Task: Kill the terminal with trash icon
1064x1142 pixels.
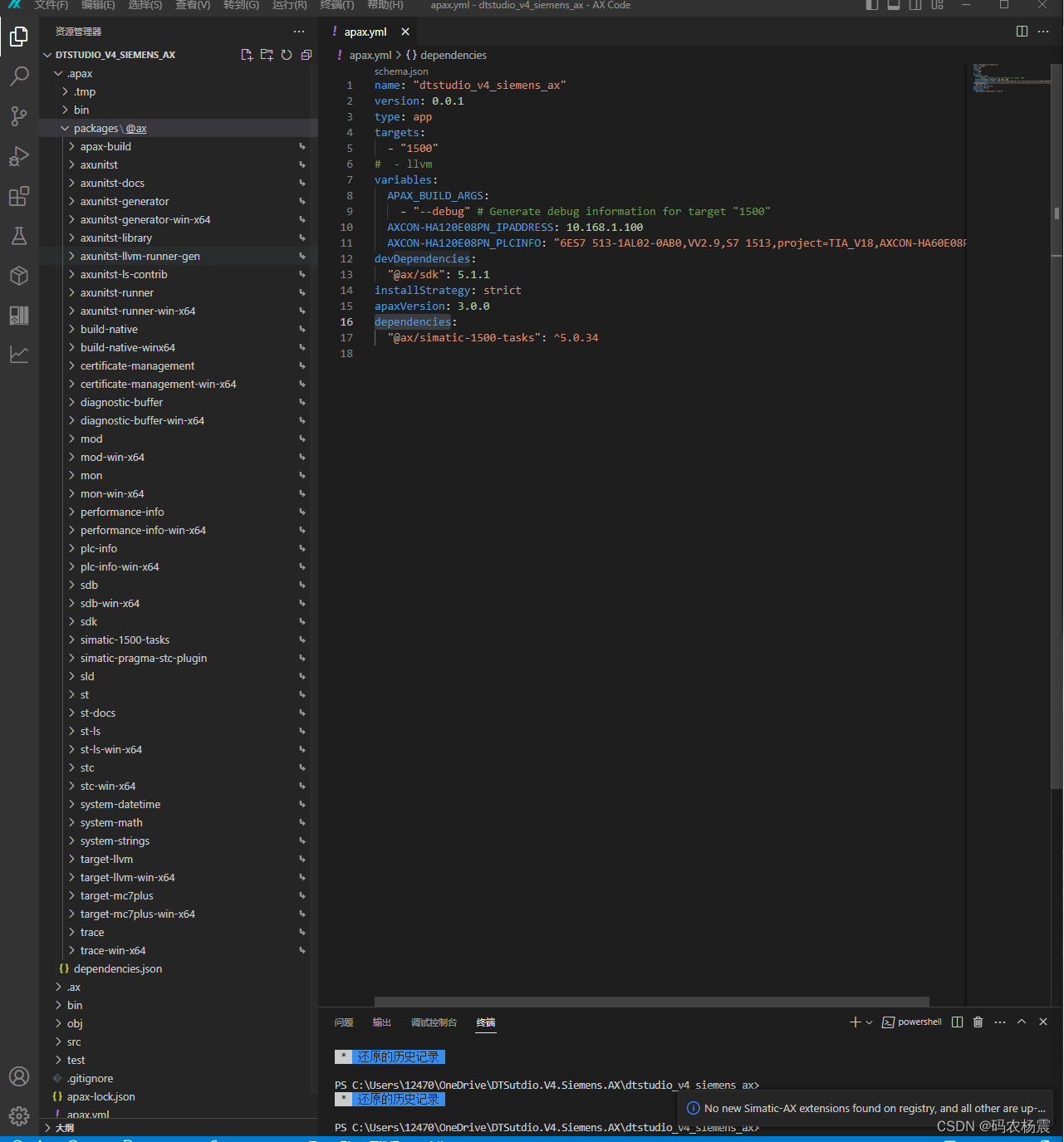Action: click(978, 1022)
